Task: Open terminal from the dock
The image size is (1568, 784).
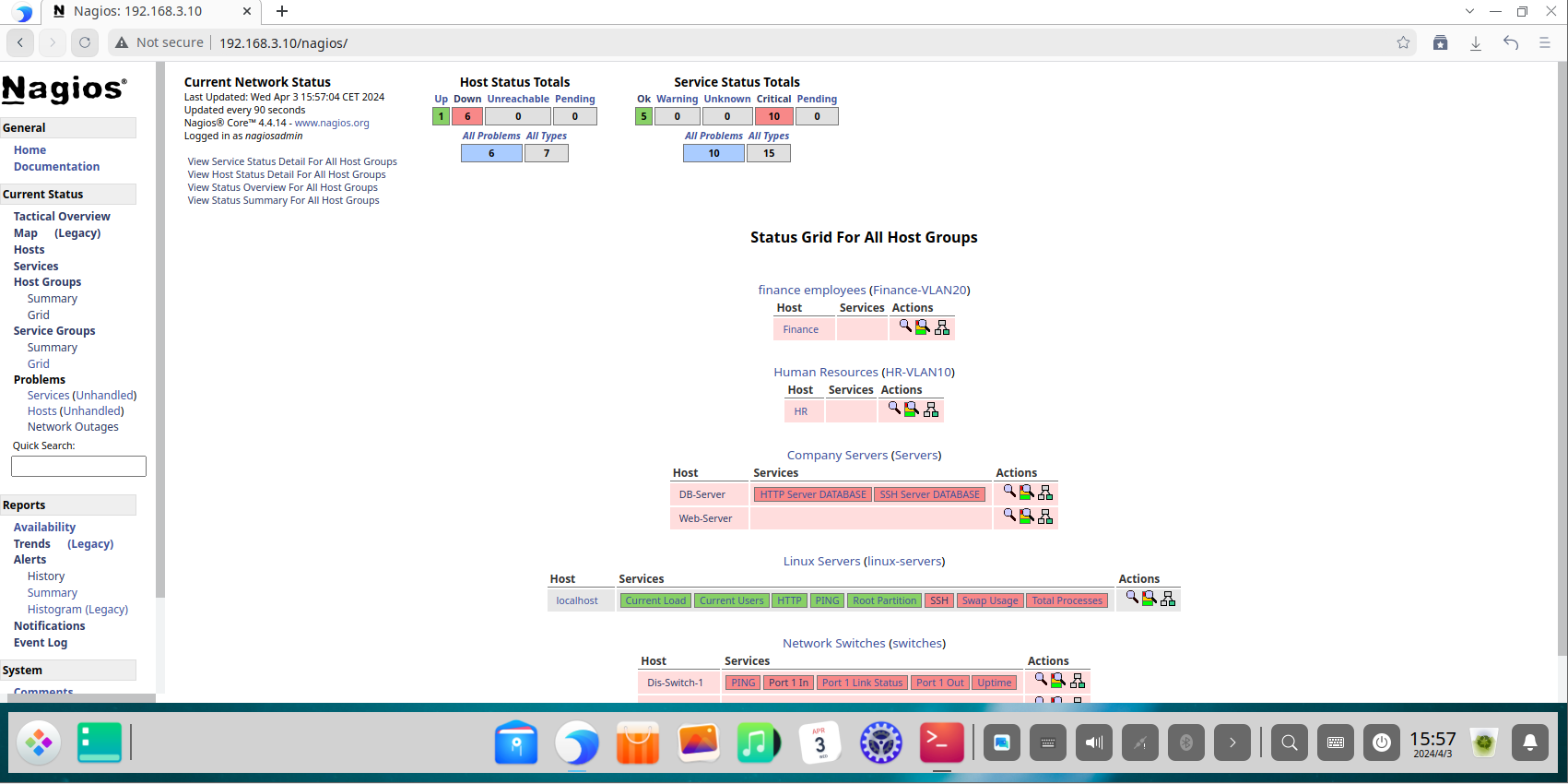Action: click(x=942, y=742)
